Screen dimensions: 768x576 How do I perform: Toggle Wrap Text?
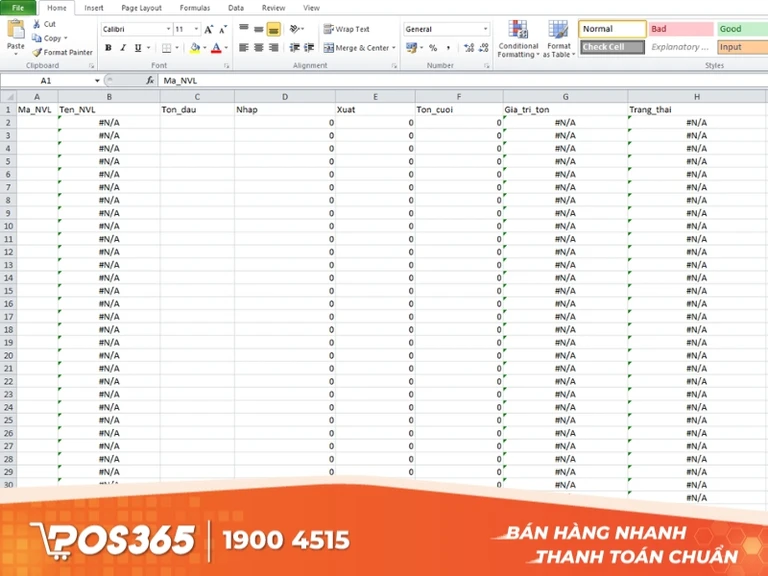point(346,29)
